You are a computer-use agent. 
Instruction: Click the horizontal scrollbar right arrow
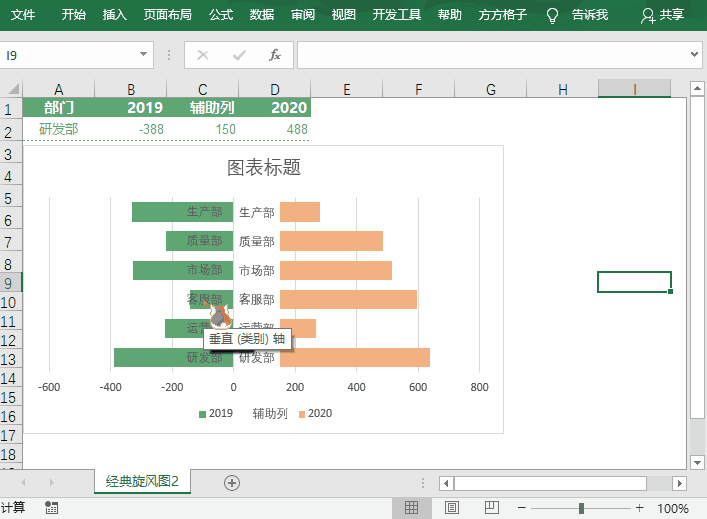[x=679, y=483]
